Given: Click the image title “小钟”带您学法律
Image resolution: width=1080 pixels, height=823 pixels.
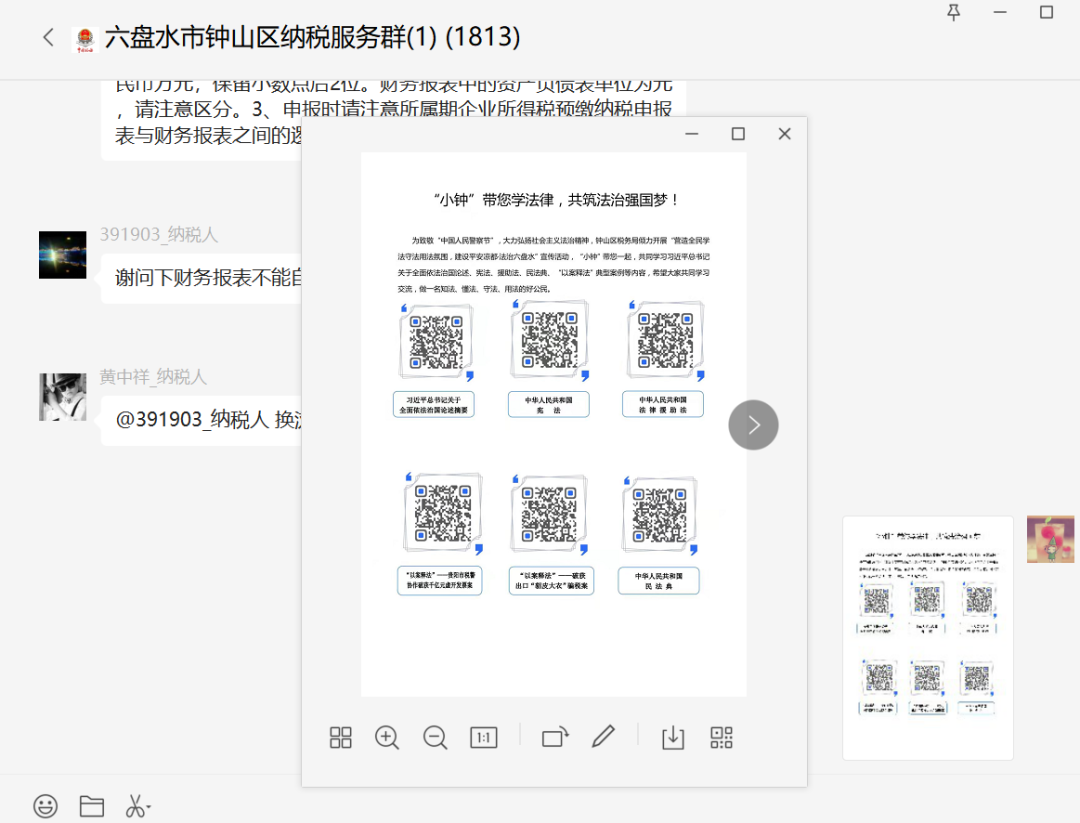Looking at the screenshot, I should click(557, 200).
